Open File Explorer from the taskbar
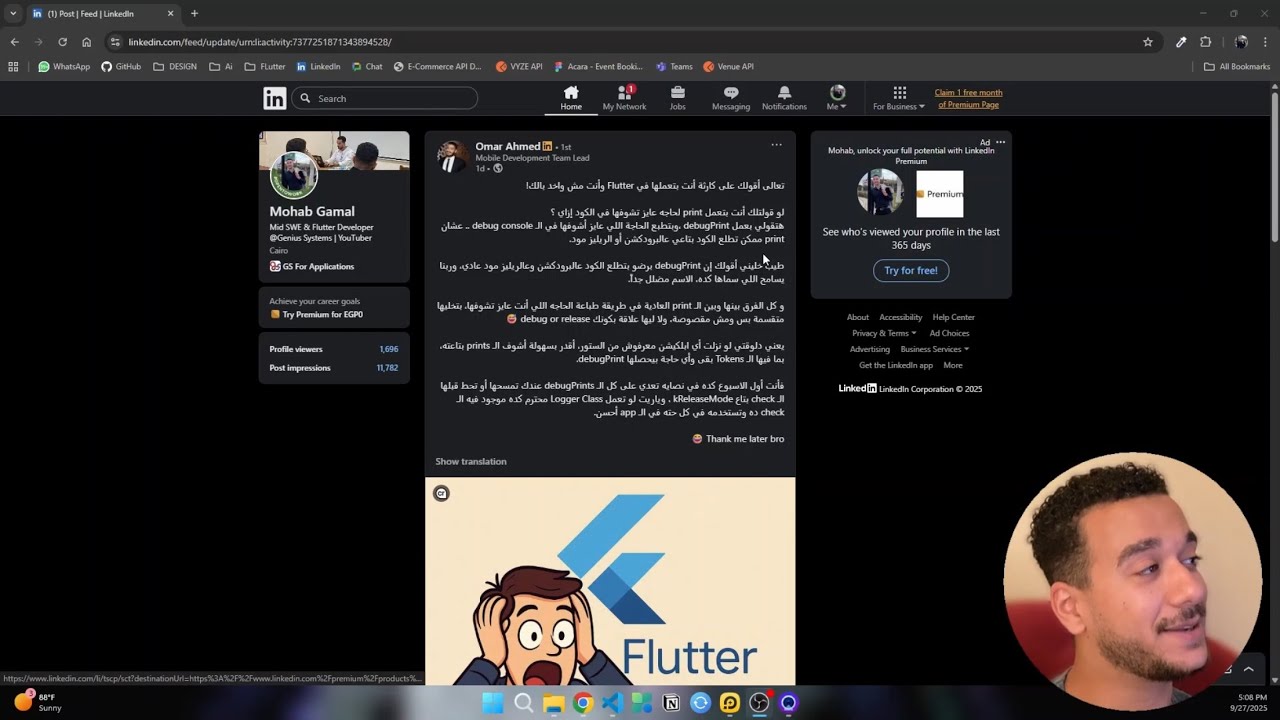Screen dimensions: 1280x720 [553, 703]
